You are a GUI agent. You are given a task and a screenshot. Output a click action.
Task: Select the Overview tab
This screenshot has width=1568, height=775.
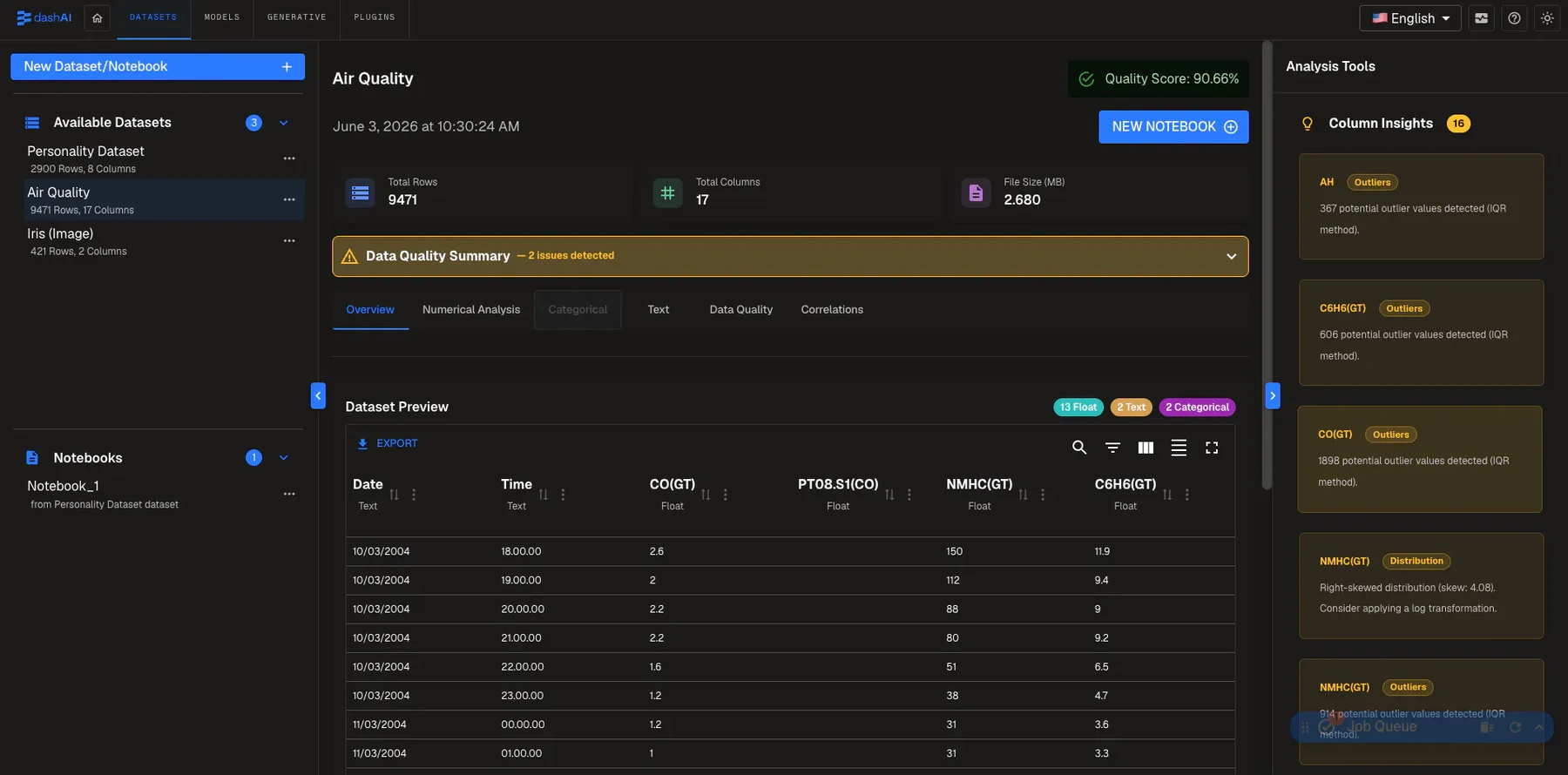tap(370, 310)
